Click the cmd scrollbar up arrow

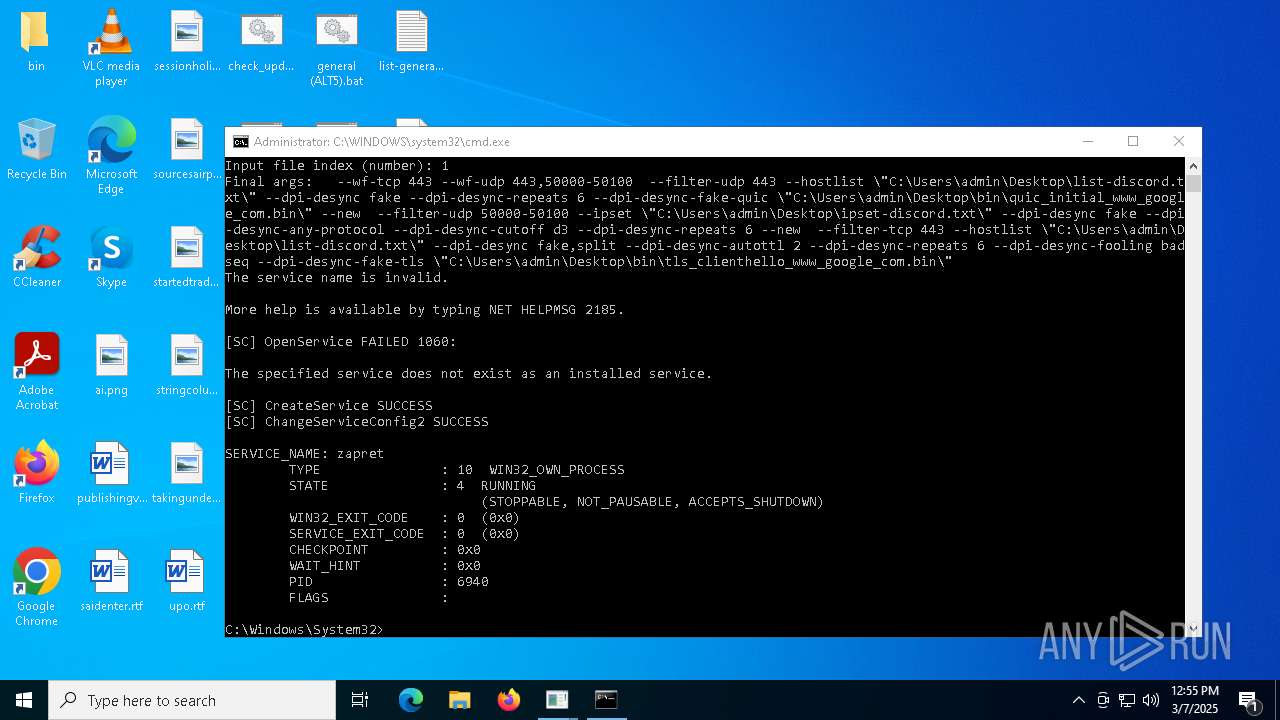1193,166
